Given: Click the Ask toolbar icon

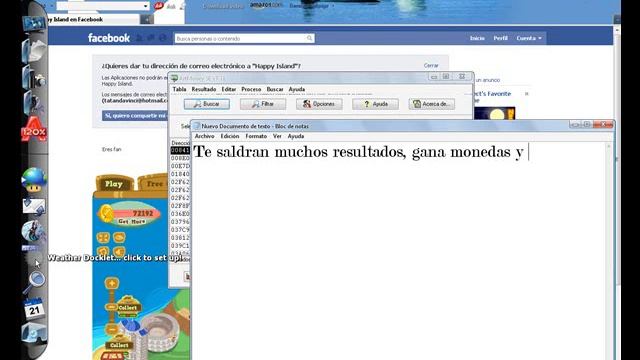Looking at the screenshot, I should [159, 6].
